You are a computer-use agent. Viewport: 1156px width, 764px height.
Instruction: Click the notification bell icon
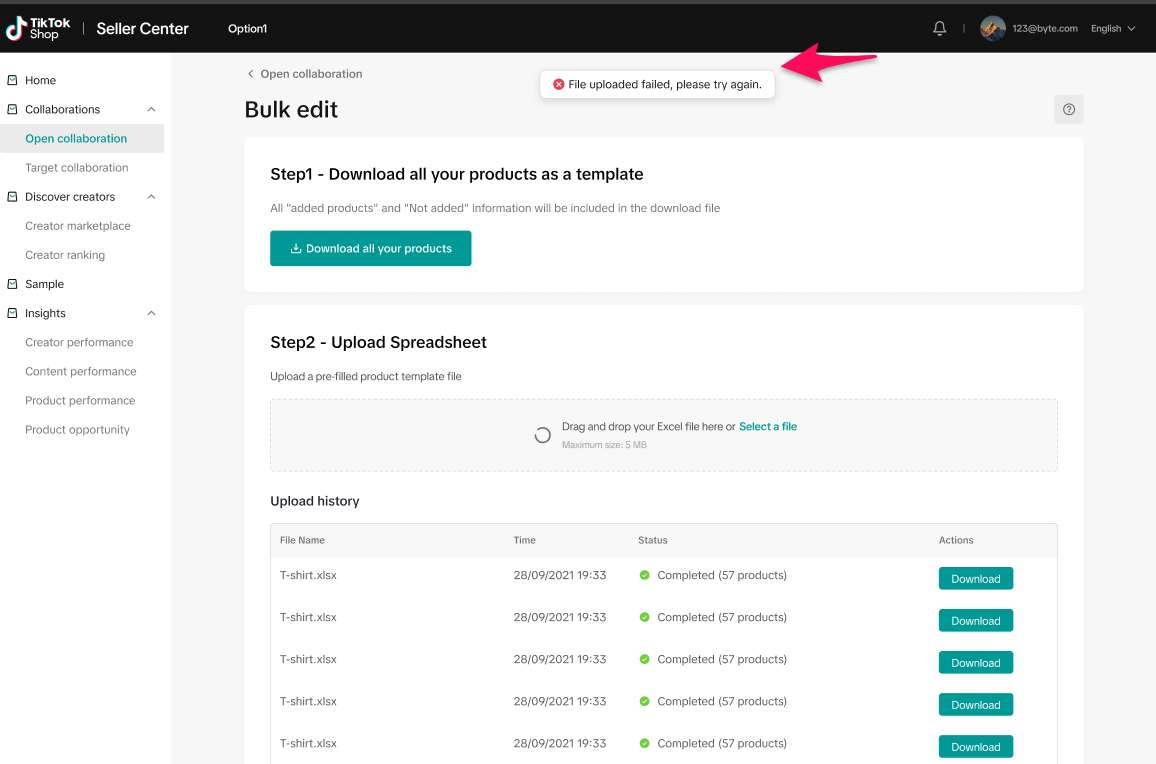[939, 29]
